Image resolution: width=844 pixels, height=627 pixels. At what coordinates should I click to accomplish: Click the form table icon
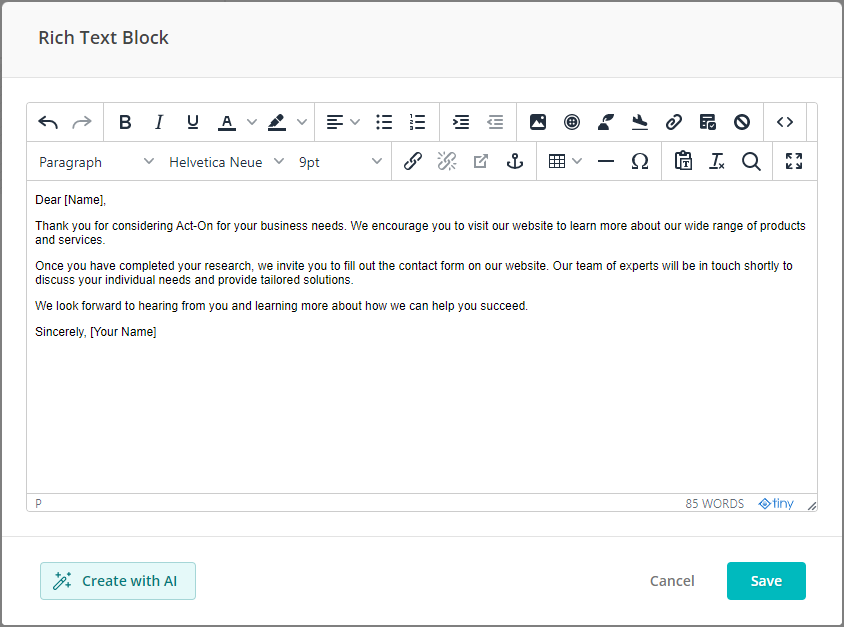(708, 122)
